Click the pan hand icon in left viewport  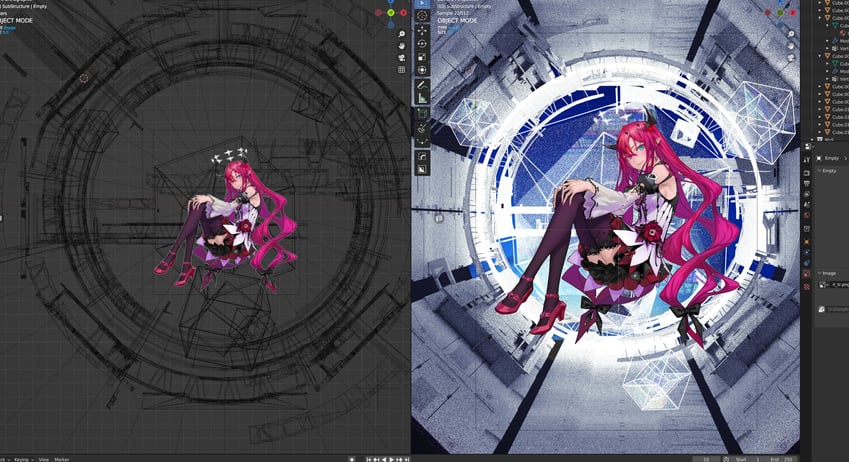coord(401,45)
